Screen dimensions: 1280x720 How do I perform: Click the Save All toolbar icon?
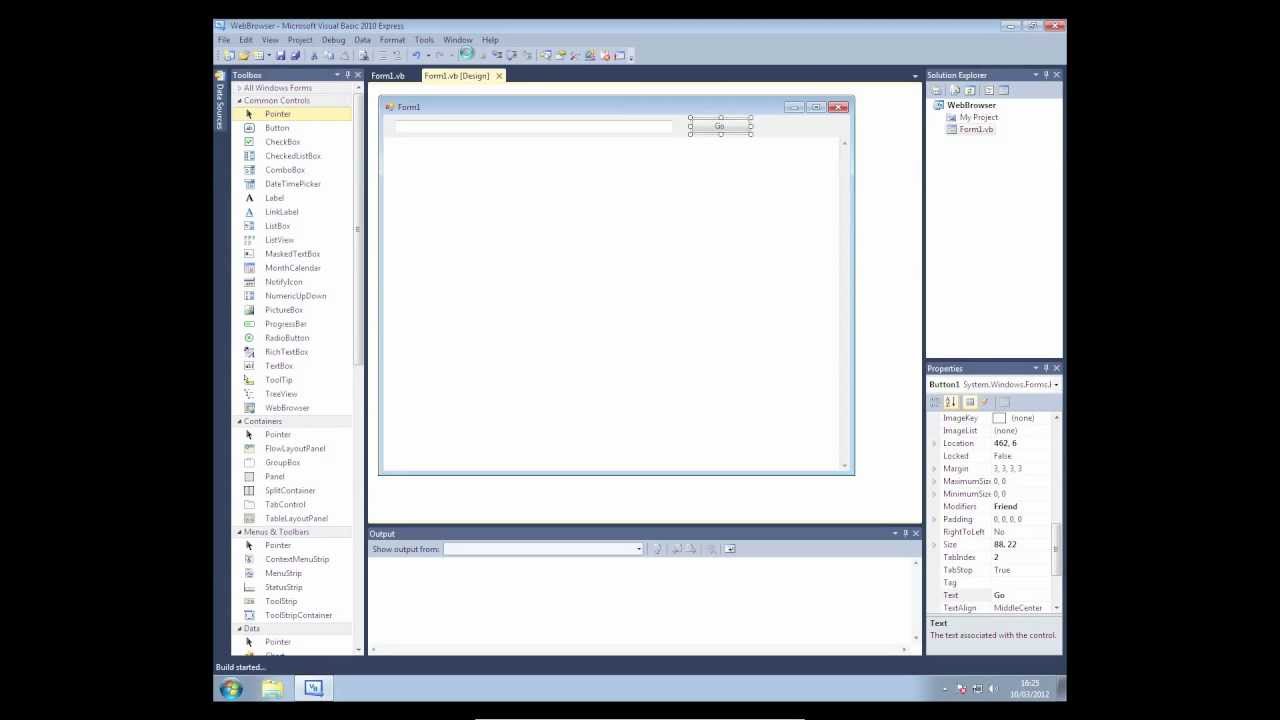pos(294,56)
